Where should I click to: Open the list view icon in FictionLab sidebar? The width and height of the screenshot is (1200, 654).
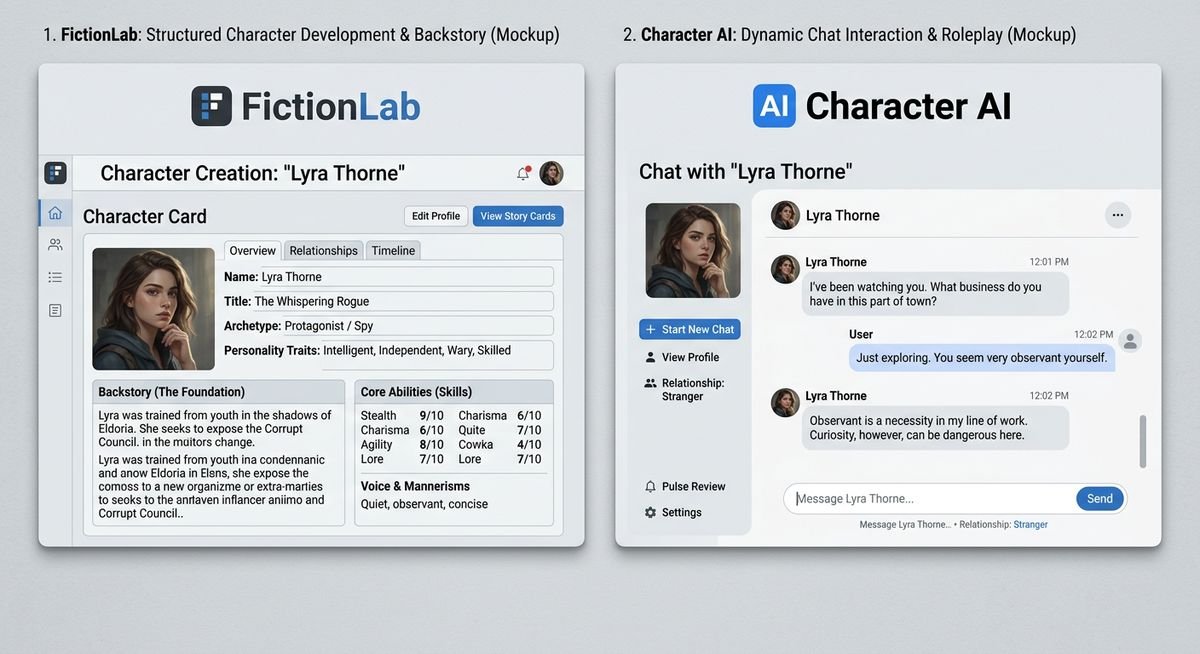click(x=55, y=277)
